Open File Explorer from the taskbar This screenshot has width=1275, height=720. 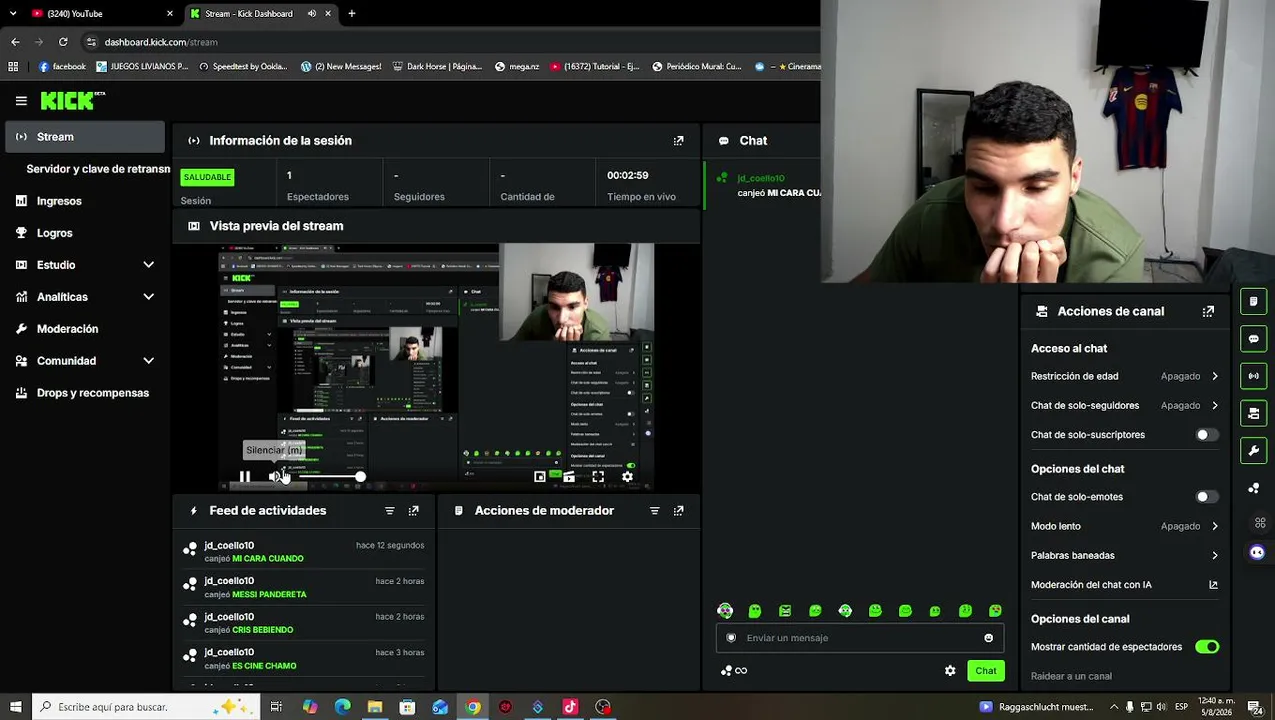click(x=375, y=707)
